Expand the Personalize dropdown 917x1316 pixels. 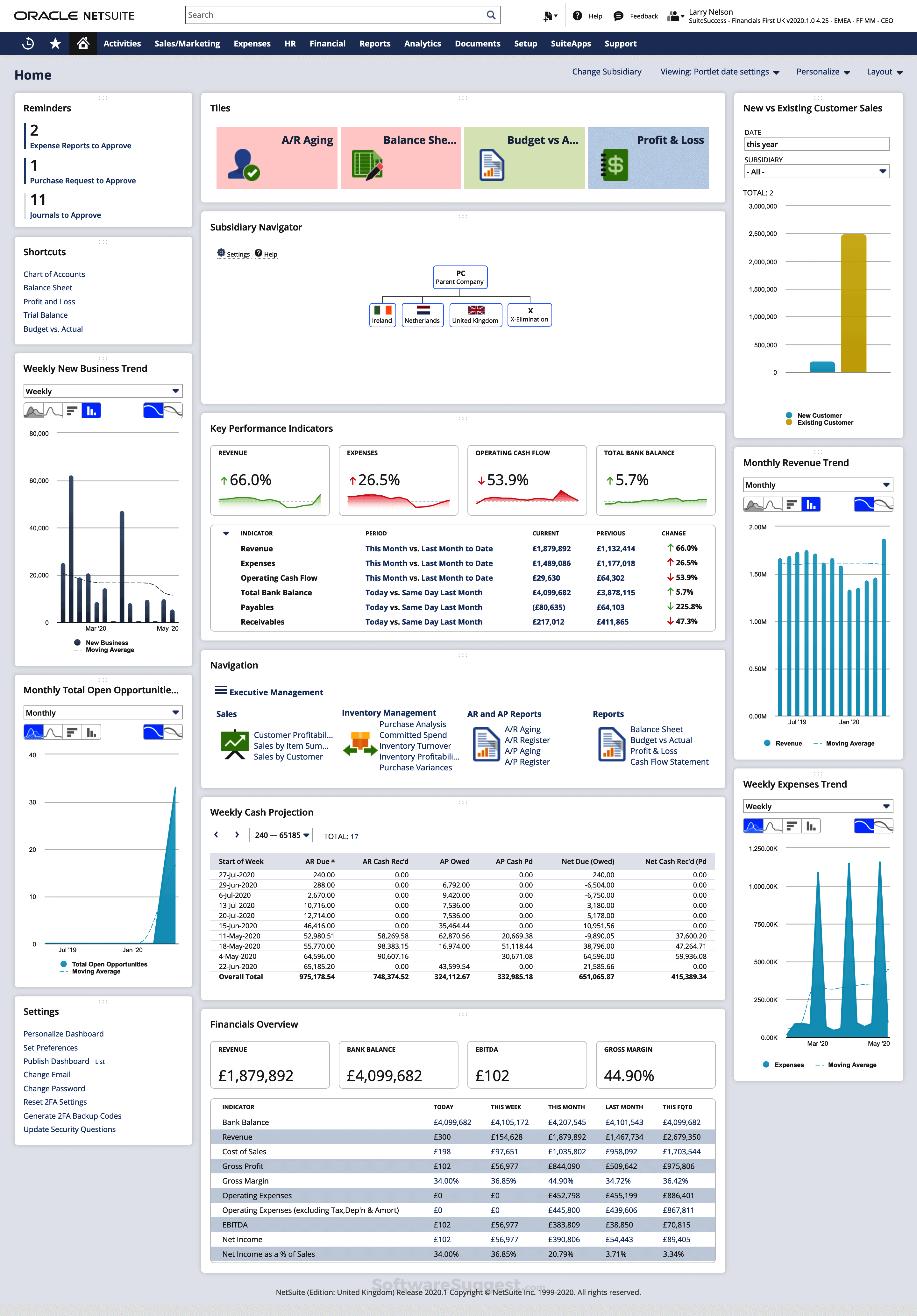tap(823, 72)
